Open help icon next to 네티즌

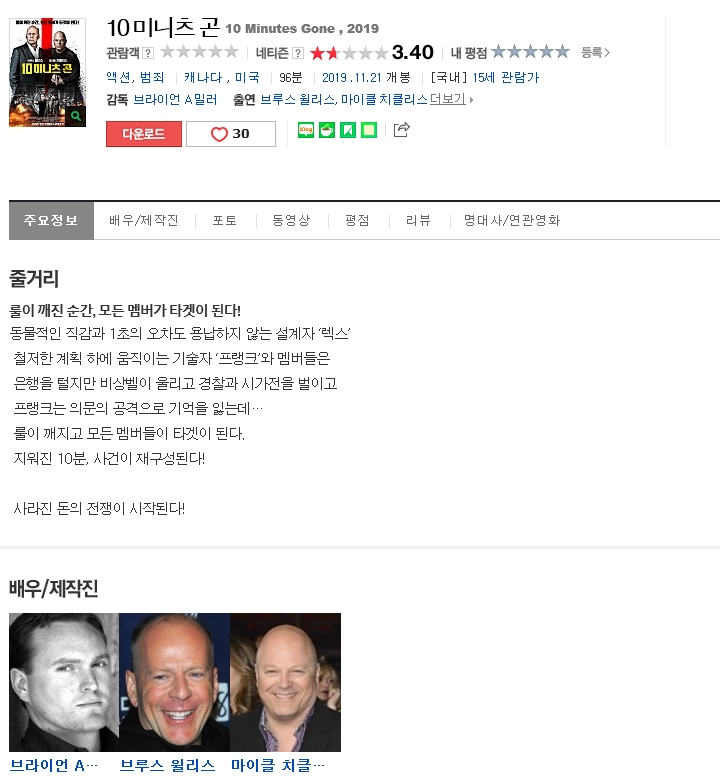(x=298, y=53)
